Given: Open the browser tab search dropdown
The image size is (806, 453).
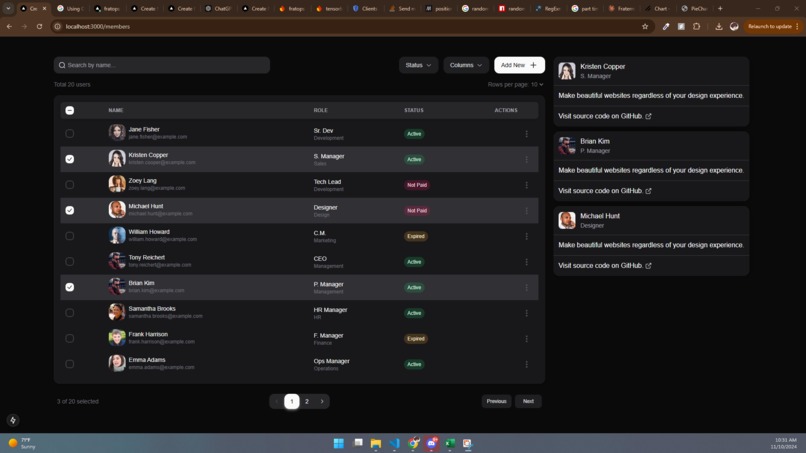Looking at the screenshot, I should (8, 8).
